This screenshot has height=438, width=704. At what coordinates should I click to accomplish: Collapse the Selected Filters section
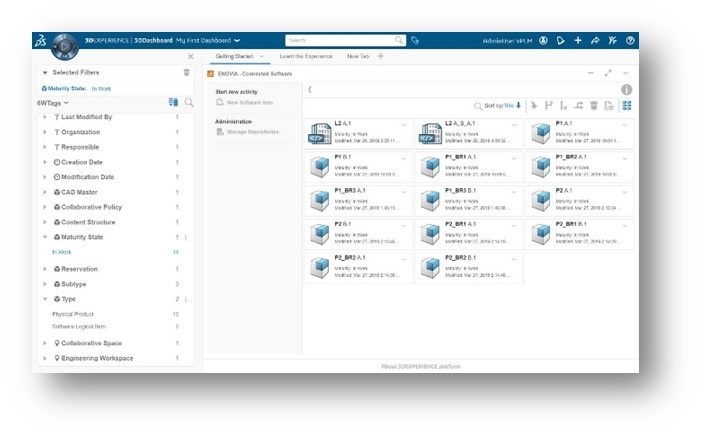tap(45, 72)
